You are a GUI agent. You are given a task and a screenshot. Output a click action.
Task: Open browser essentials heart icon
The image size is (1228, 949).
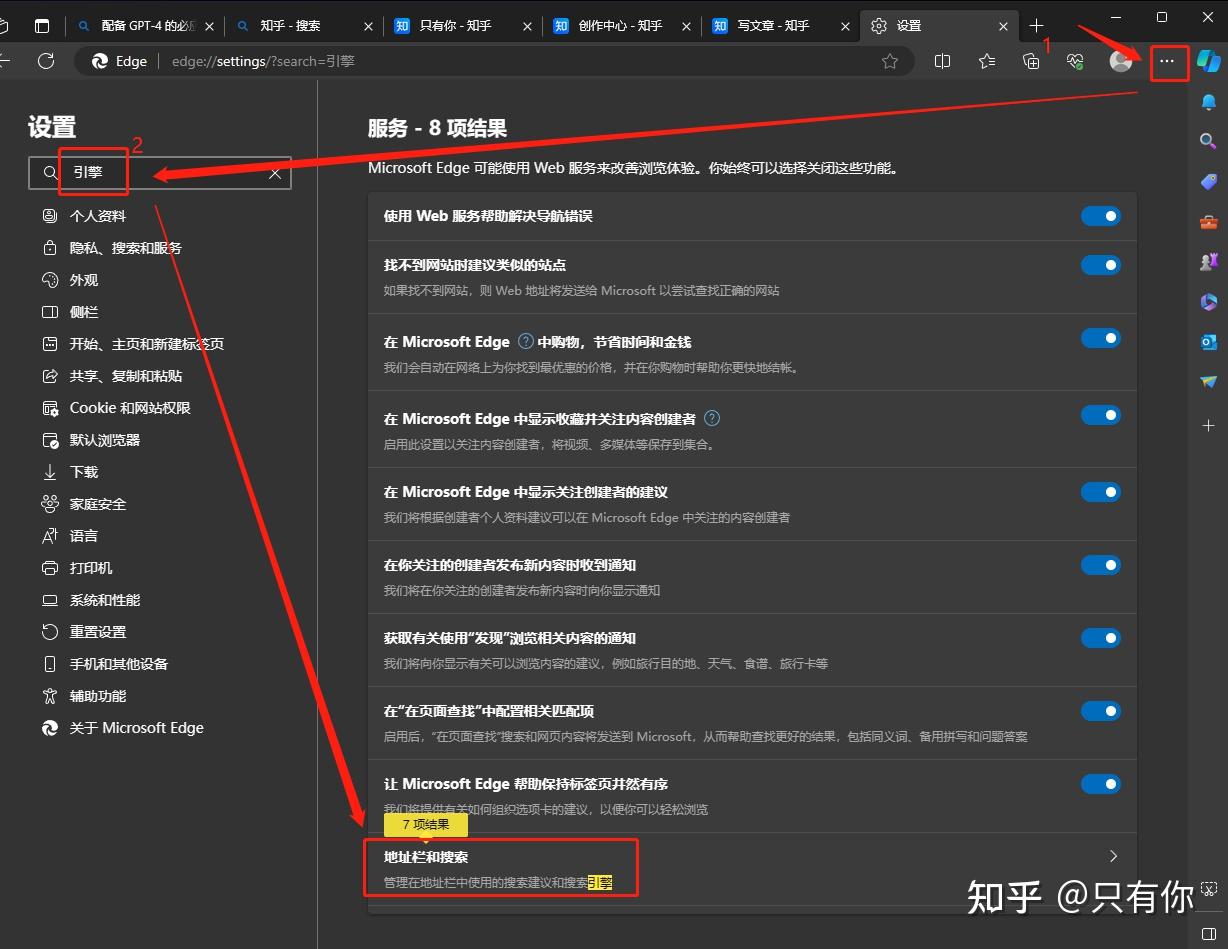tap(1076, 62)
